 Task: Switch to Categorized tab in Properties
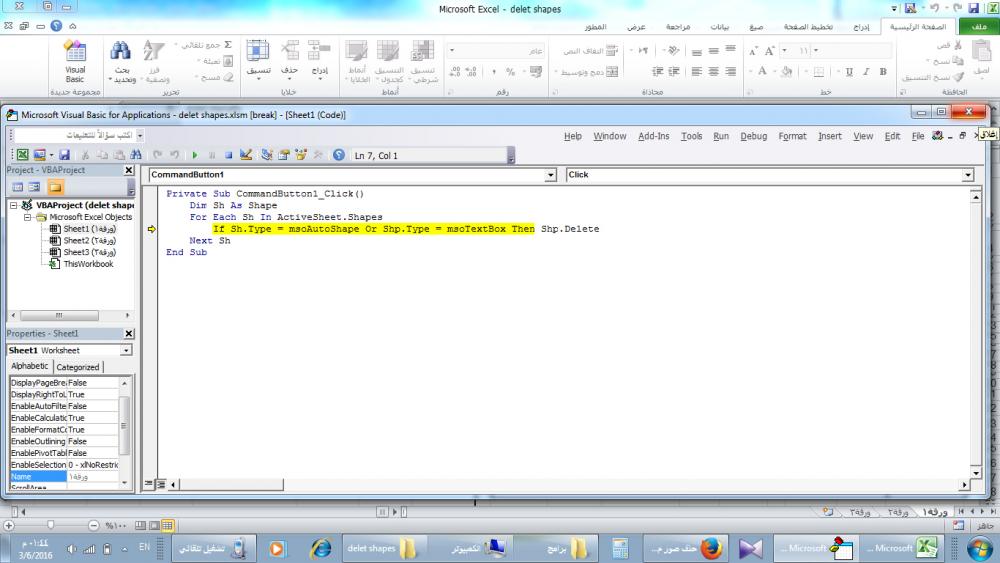78,367
